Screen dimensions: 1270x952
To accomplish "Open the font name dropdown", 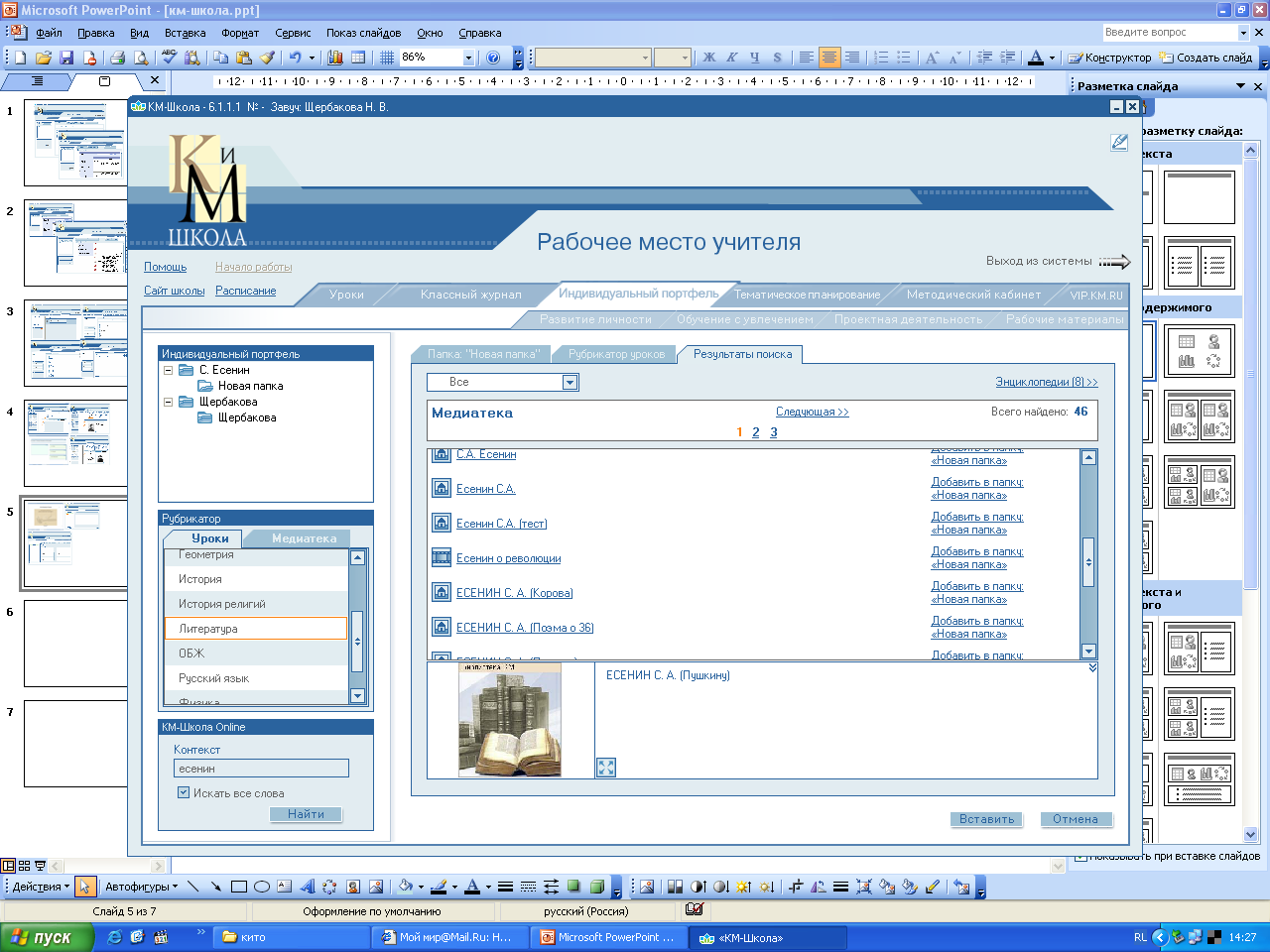I will (645, 58).
